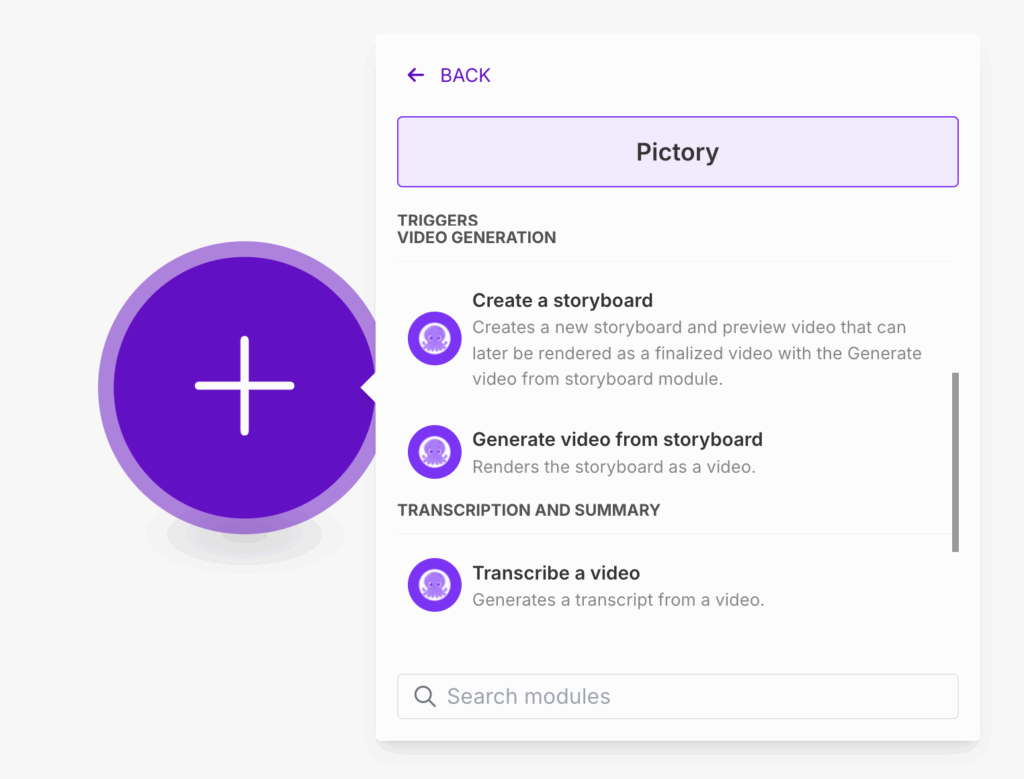Click the TRIGGERS section heading
Image resolution: width=1024 pixels, height=779 pixels.
pyautogui.click(x=438, y=220)
